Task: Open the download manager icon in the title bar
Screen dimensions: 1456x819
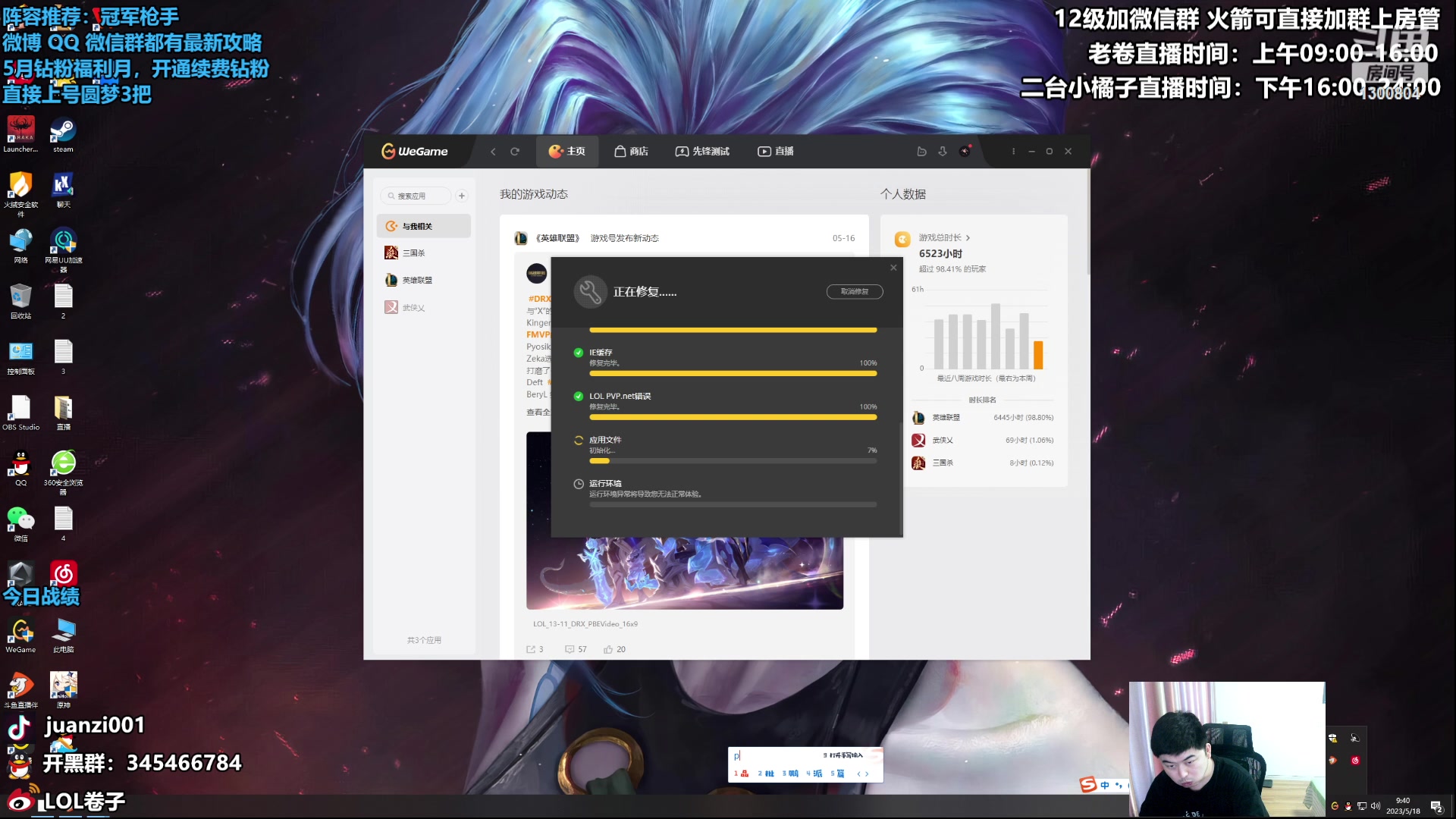Action: pyautogui.click(x=943, y=152)
